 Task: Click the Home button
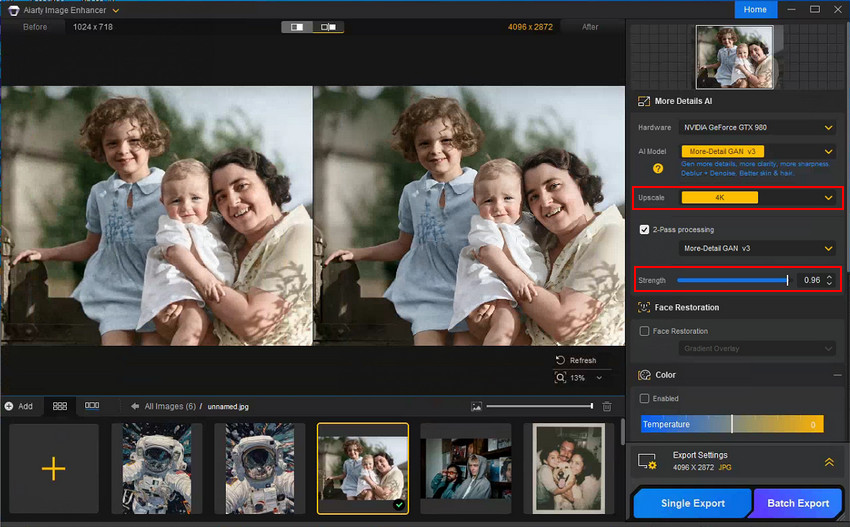coord(755,9)
